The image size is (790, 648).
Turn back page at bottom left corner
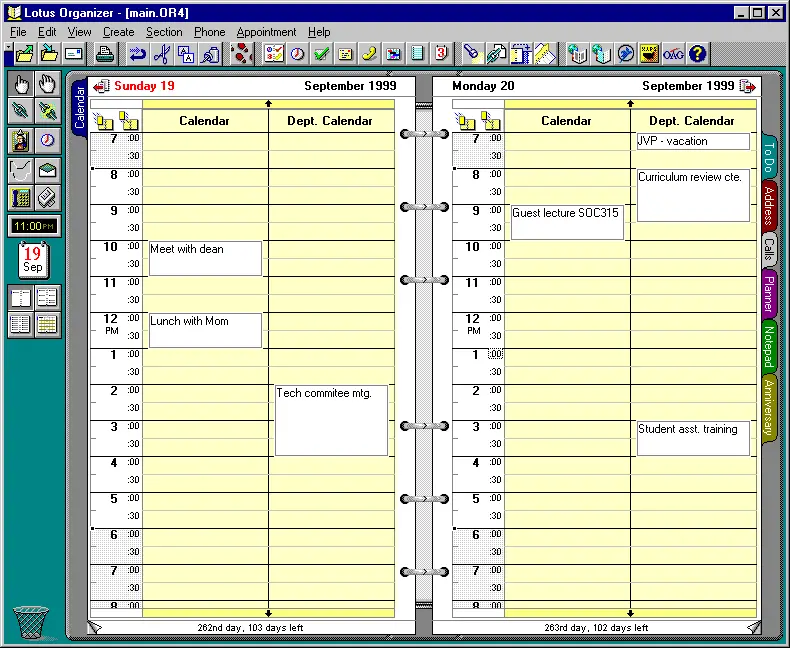tap(95, 627)
